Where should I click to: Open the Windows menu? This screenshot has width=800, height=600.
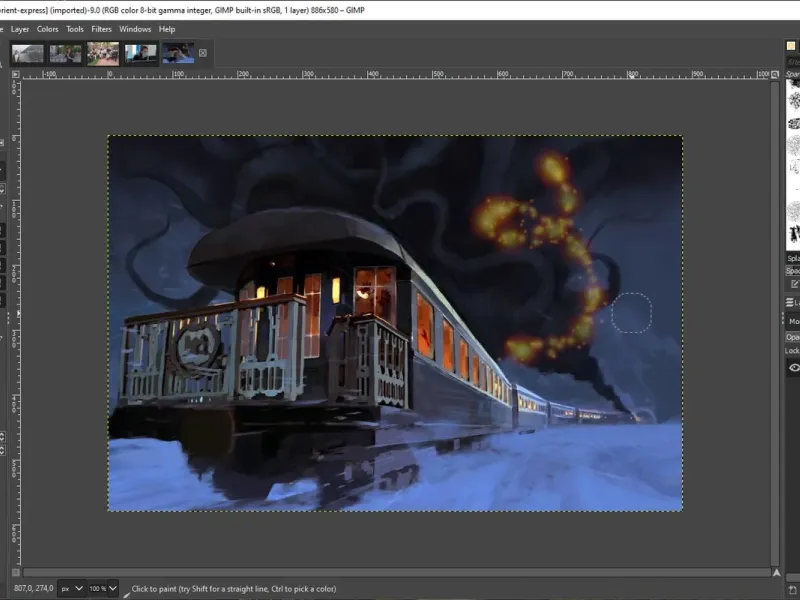coord(135,29)
